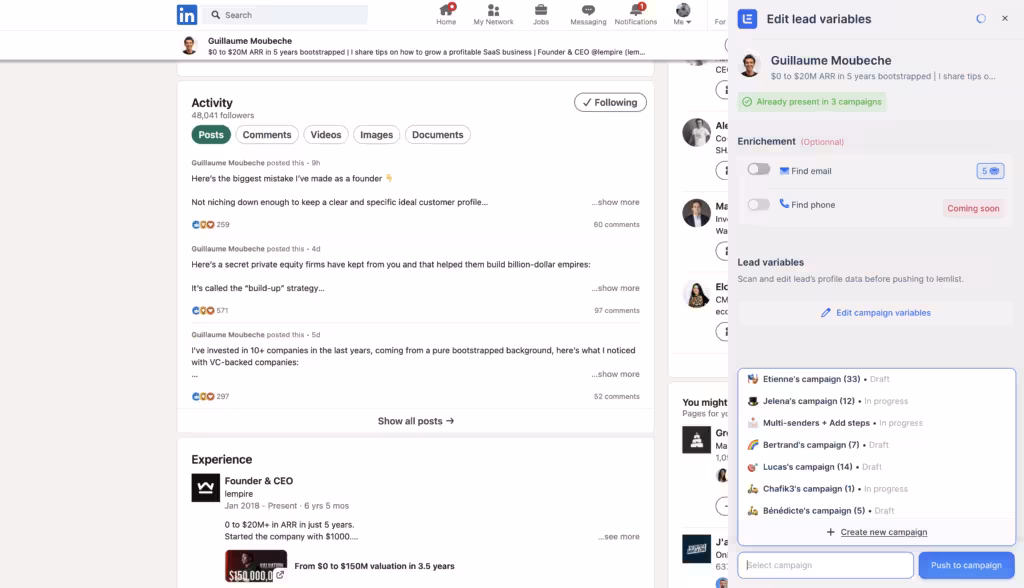
Task: Click the lemlist logo in panel header
Action: 747,18
